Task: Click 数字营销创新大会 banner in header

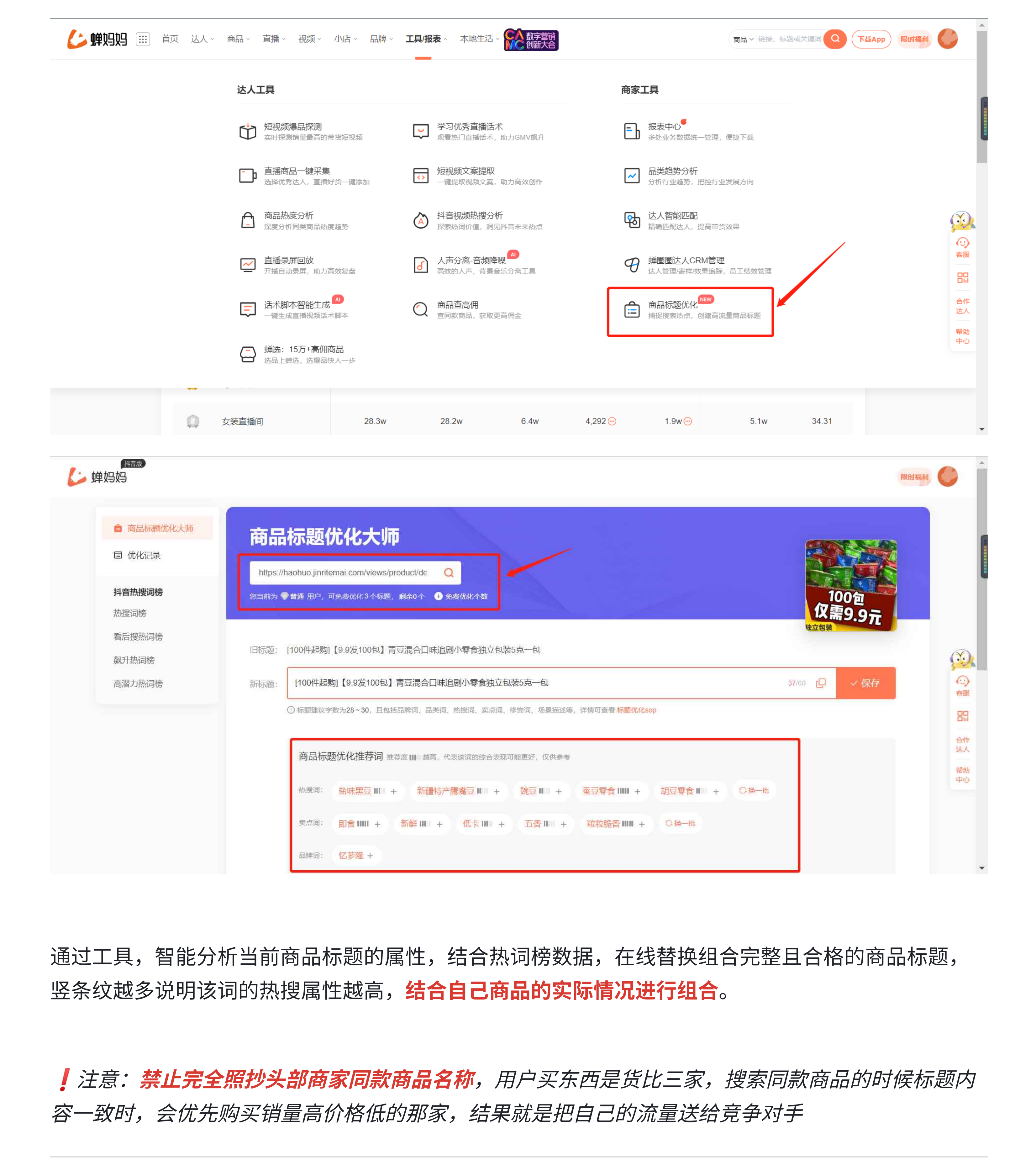Action: (x=531, y=40)
